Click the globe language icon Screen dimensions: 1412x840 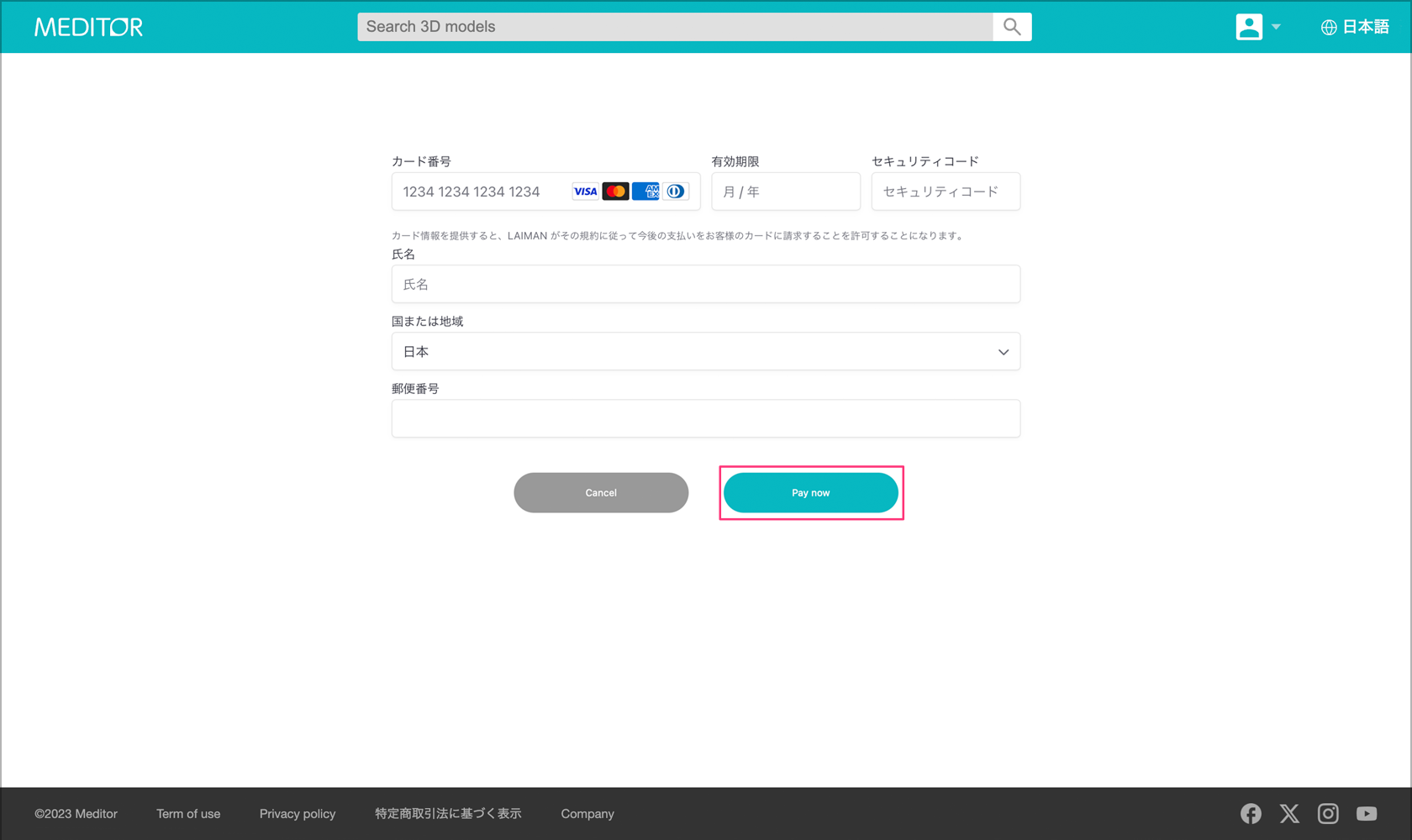tap(1328, 28)
